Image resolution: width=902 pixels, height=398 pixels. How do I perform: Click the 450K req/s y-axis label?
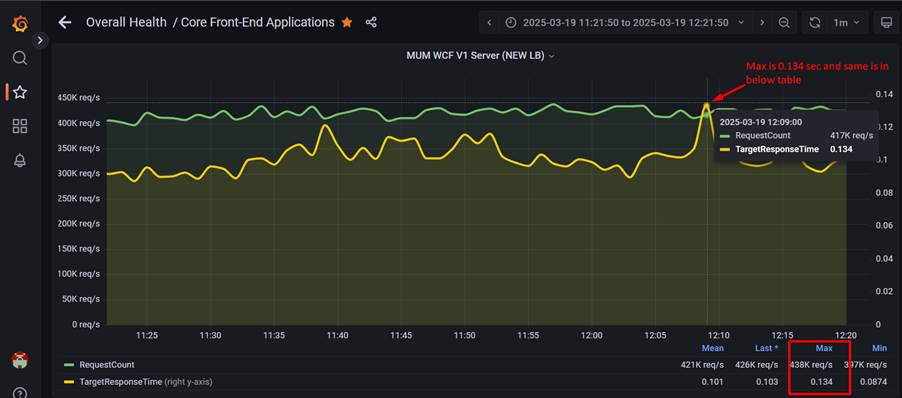pos(79,98)
